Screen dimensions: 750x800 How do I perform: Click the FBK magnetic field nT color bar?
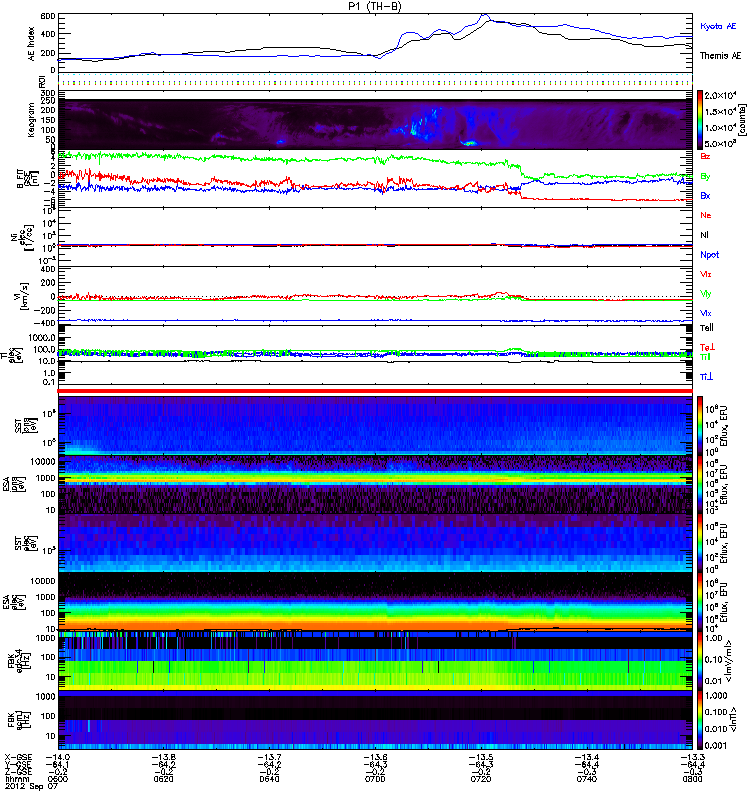point(699,720)
